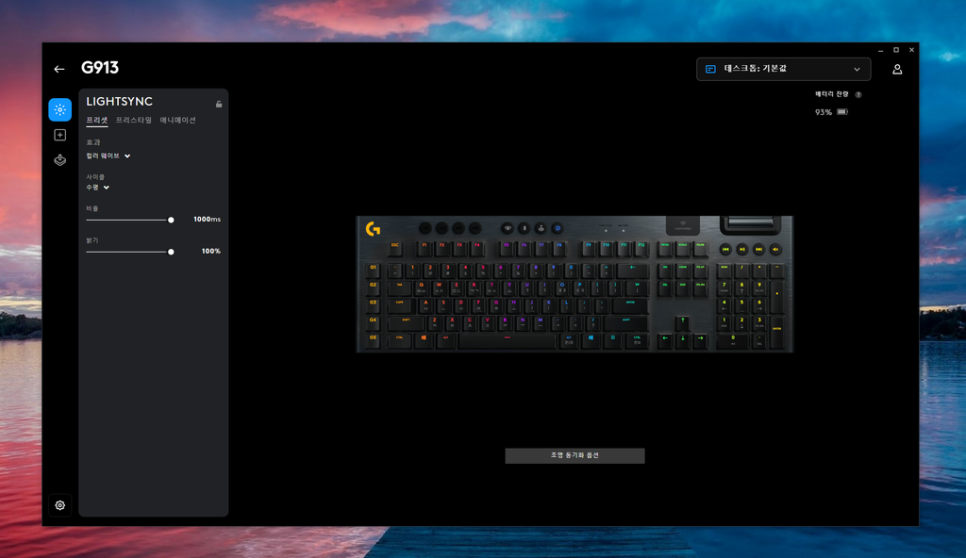The image size is (966, 558).
Task: Click the G3 macro key on keyboard
Action: coord(373,304)
